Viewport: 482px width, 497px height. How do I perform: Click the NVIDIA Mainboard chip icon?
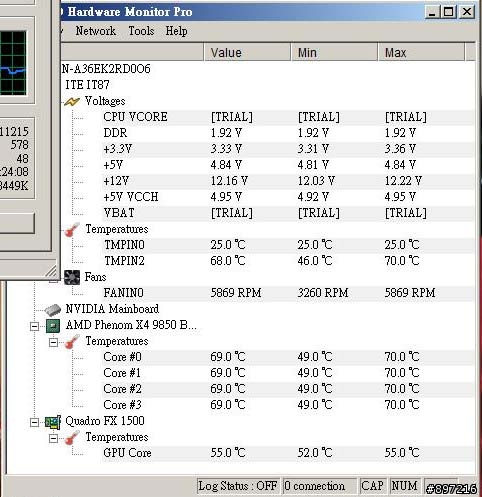click(53, 309)
